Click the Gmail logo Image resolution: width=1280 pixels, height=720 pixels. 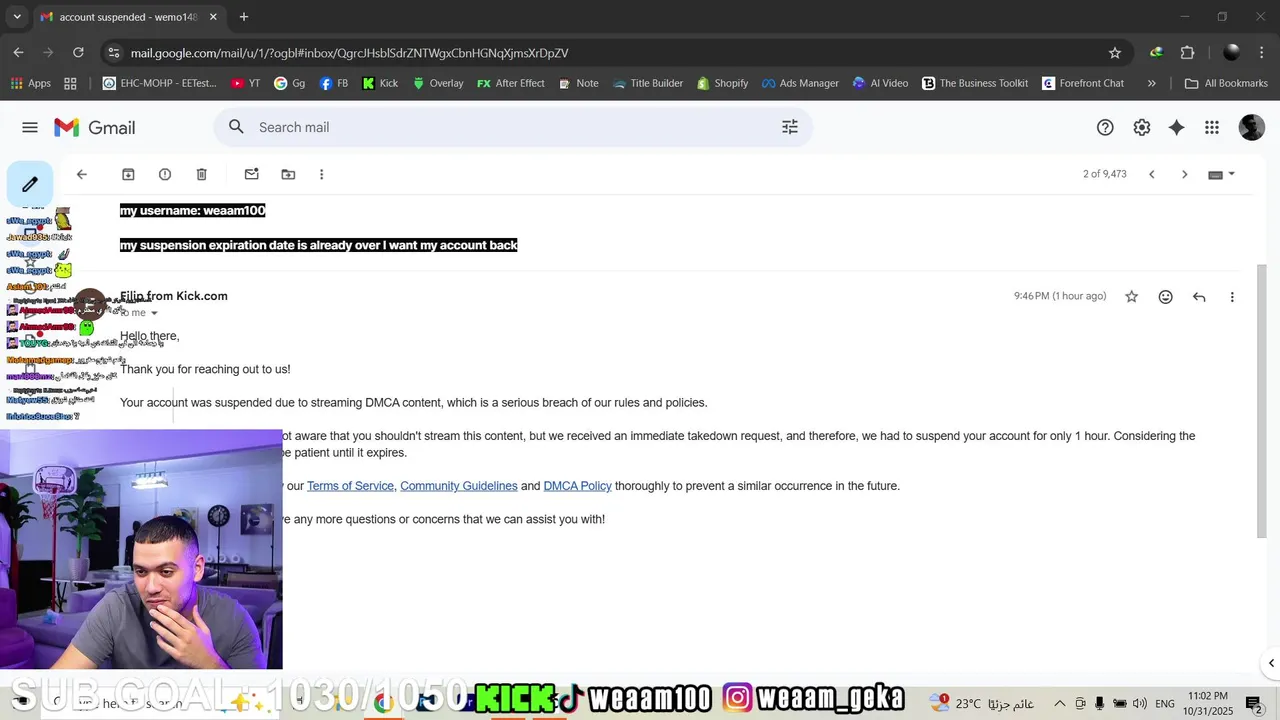pos(95,127)
